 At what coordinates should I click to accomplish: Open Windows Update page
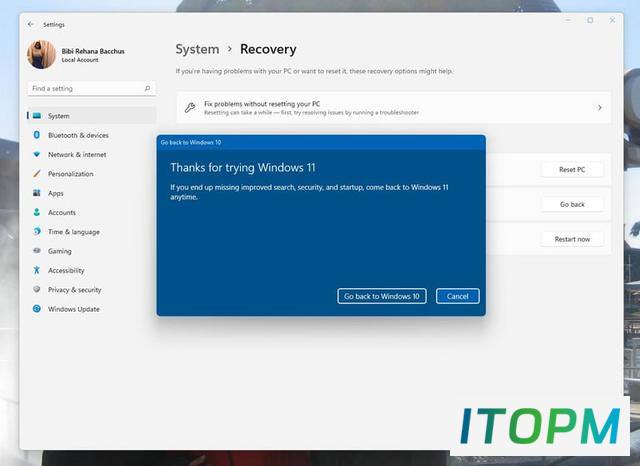point(92,309)
